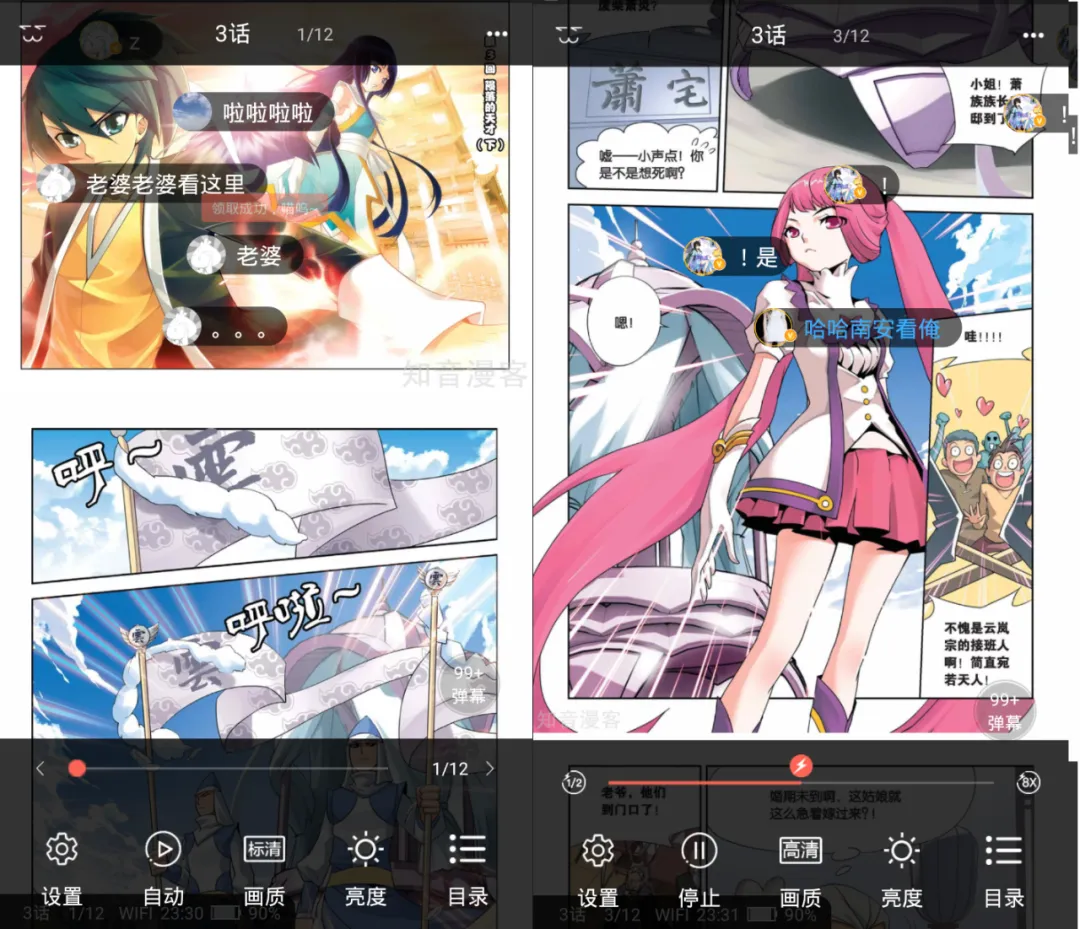Click the red page progress slider knob
The width and height of the screenshot is (1080, 929).
point(77,769)
